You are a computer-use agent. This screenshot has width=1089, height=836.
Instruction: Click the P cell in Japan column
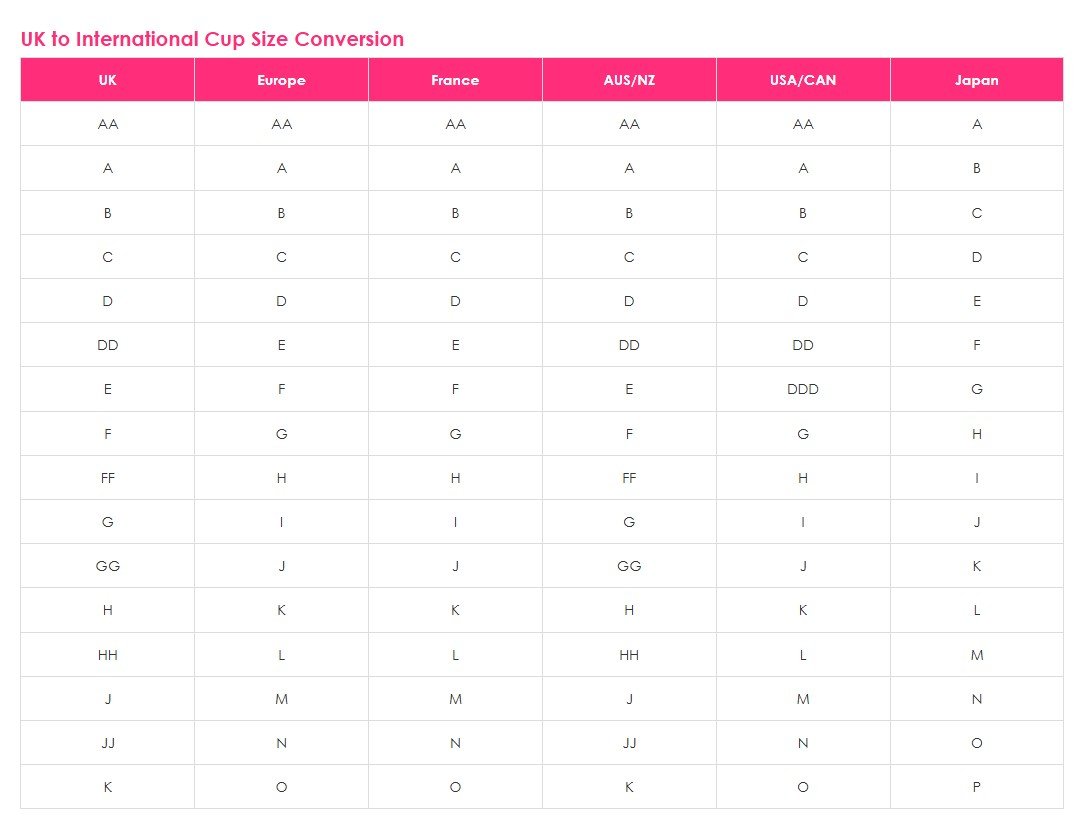tap(976, 787)
